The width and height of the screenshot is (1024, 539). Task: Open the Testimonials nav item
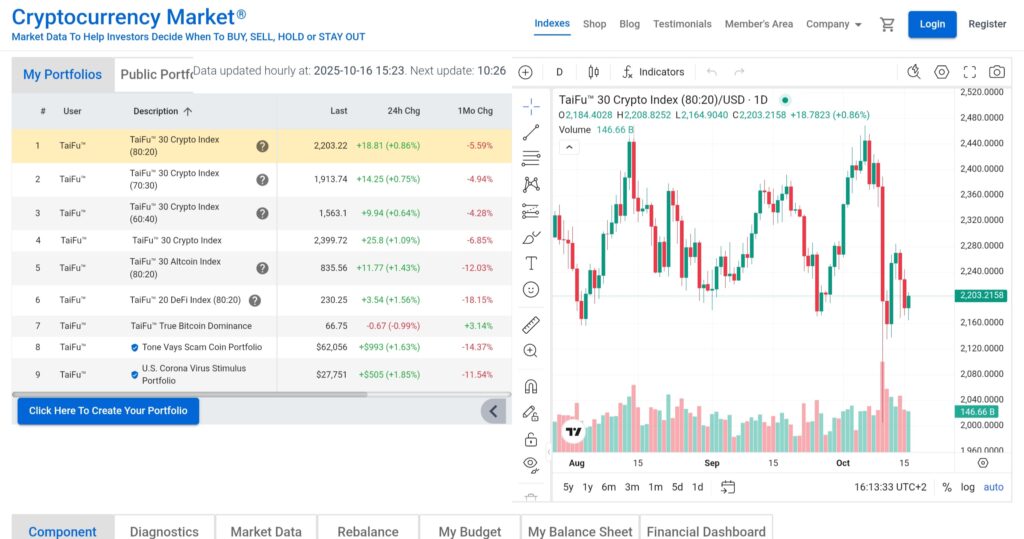coord(682,24)
